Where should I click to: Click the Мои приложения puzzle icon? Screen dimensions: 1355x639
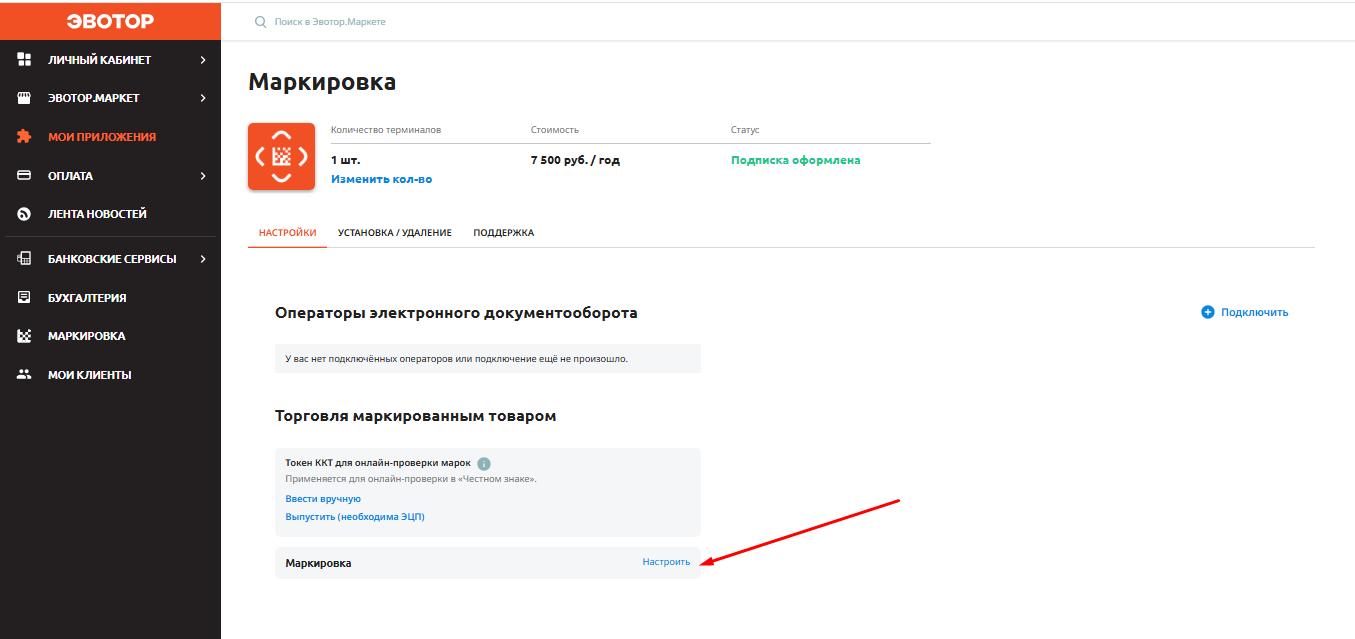coord(25,137)
